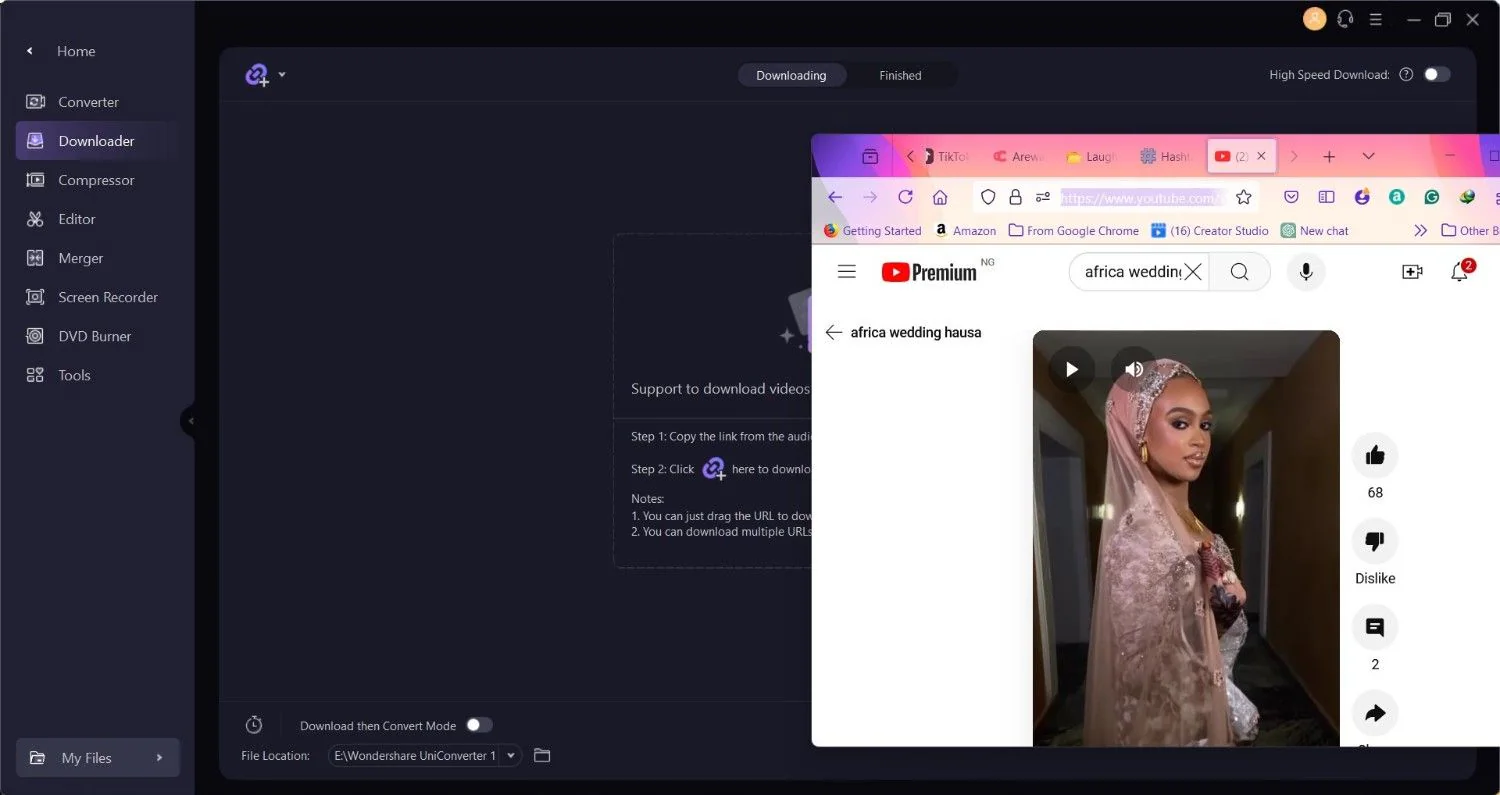Viewport: 1500px width, 795px height.
Task: Clear the YouTube search box text
Action: [x=1192, y=272]
